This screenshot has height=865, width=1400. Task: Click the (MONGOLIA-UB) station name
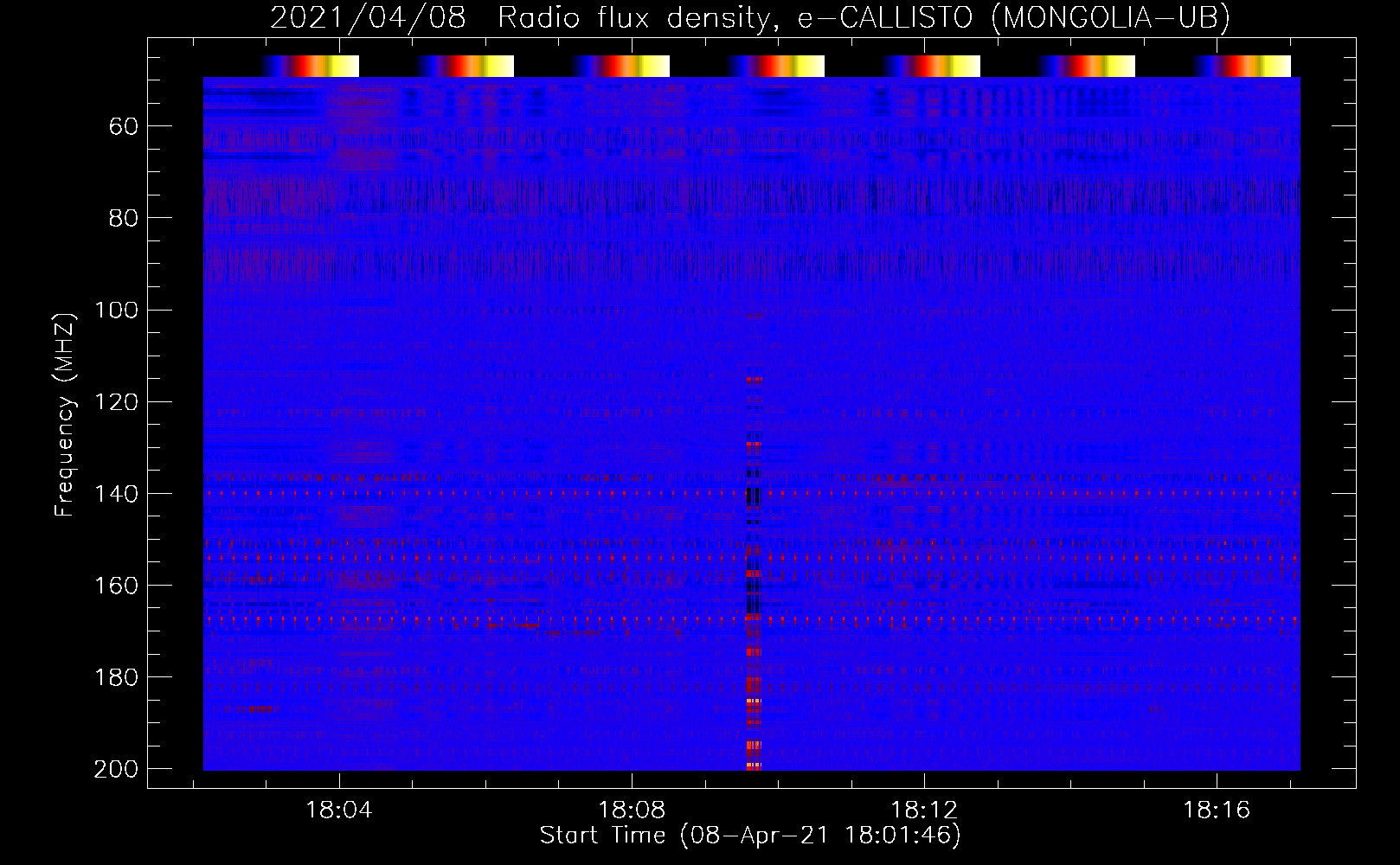(x=1111, y=17)
